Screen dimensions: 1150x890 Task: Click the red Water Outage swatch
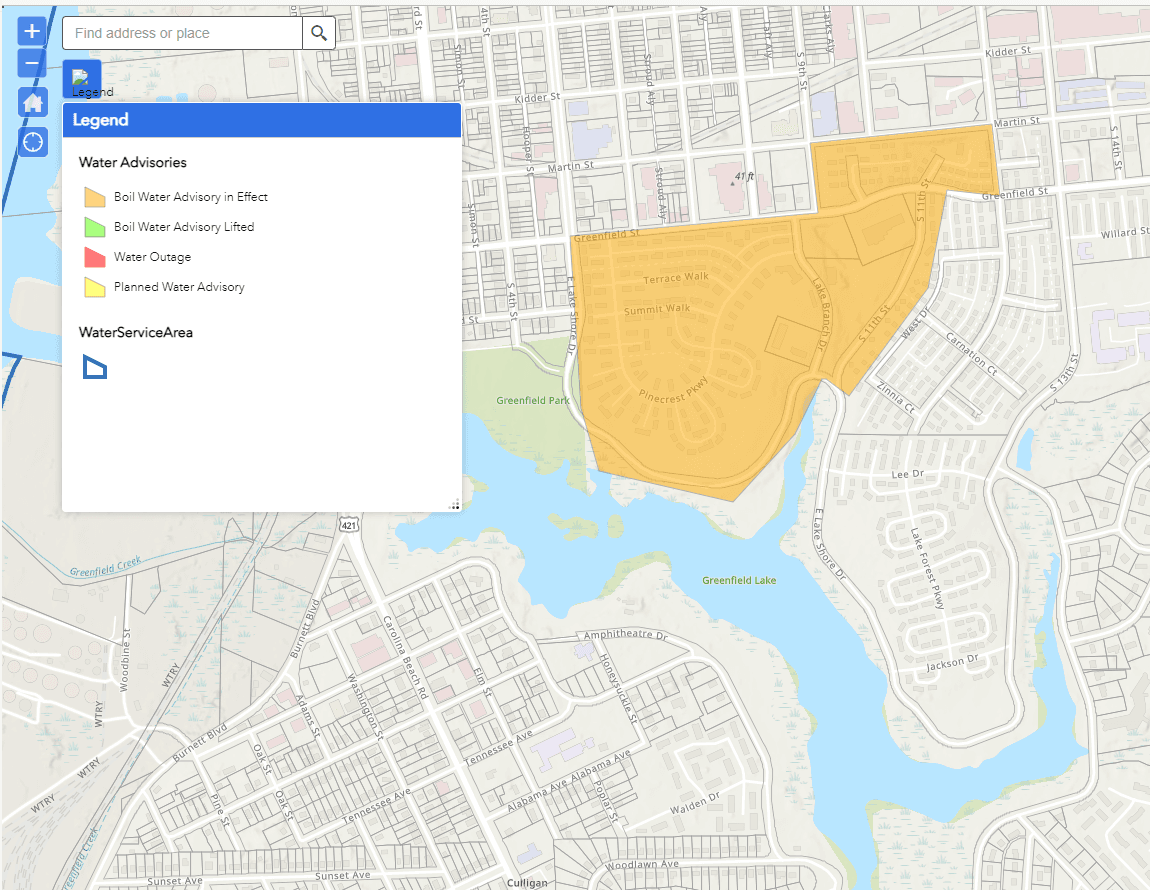[95, 257]
